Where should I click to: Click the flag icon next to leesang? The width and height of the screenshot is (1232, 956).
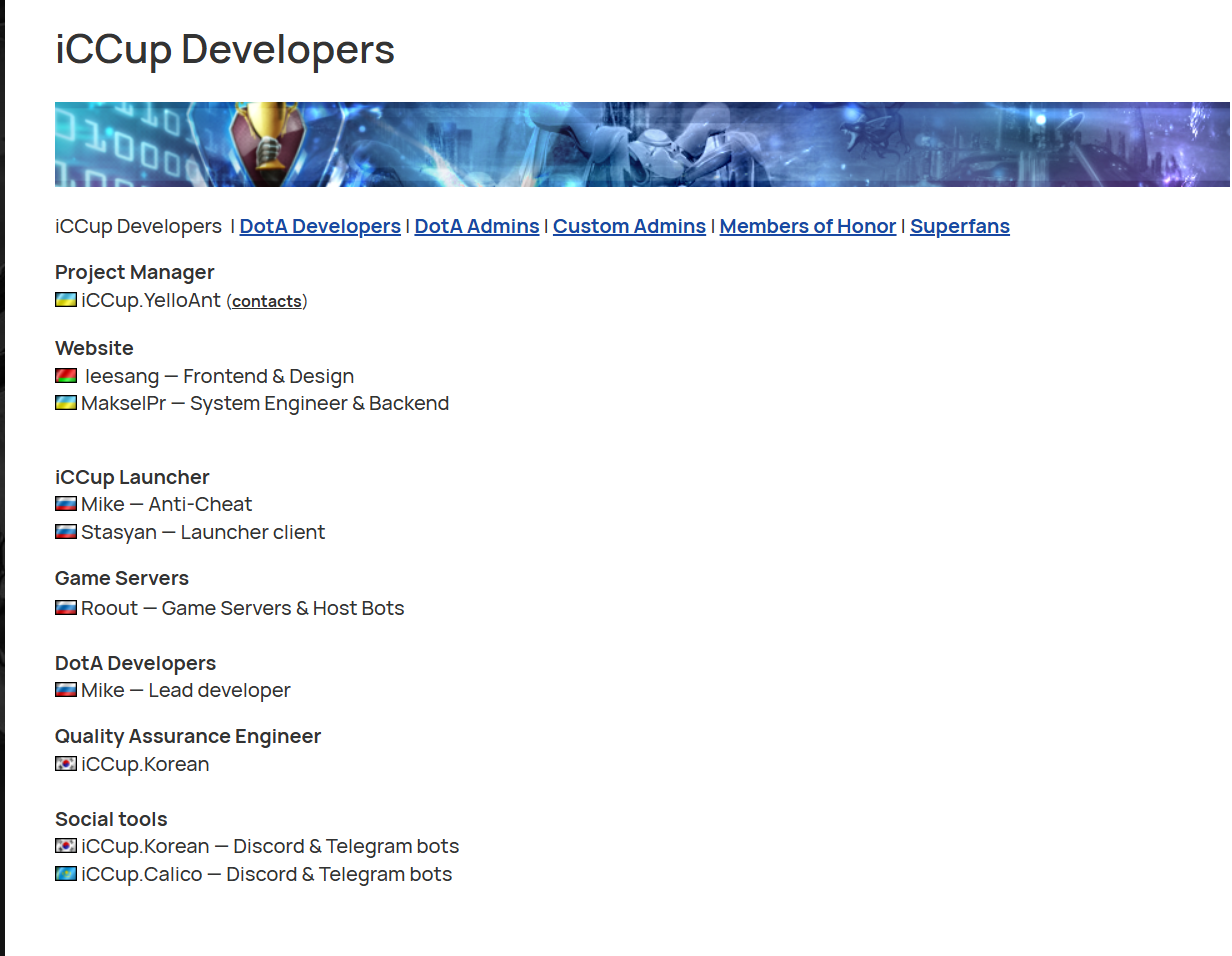(66, 376)
